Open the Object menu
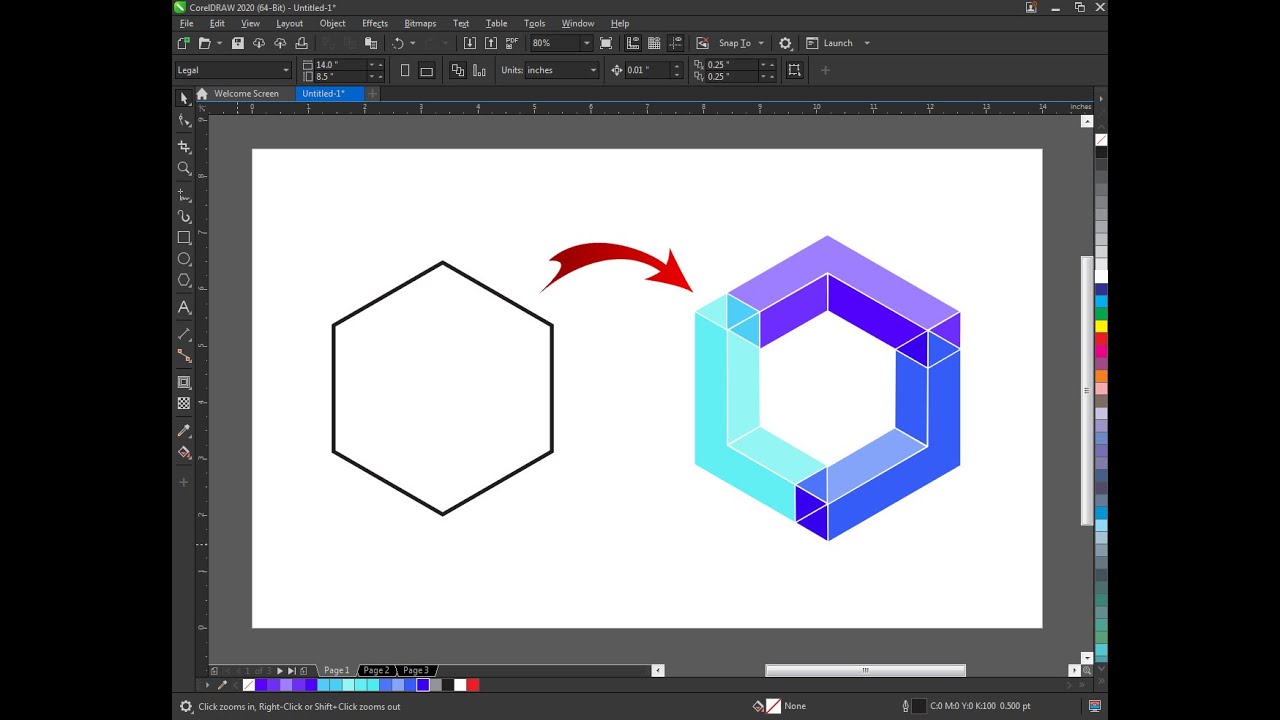The width and height of the screenshot is (1280, 720). click(333, 23)
